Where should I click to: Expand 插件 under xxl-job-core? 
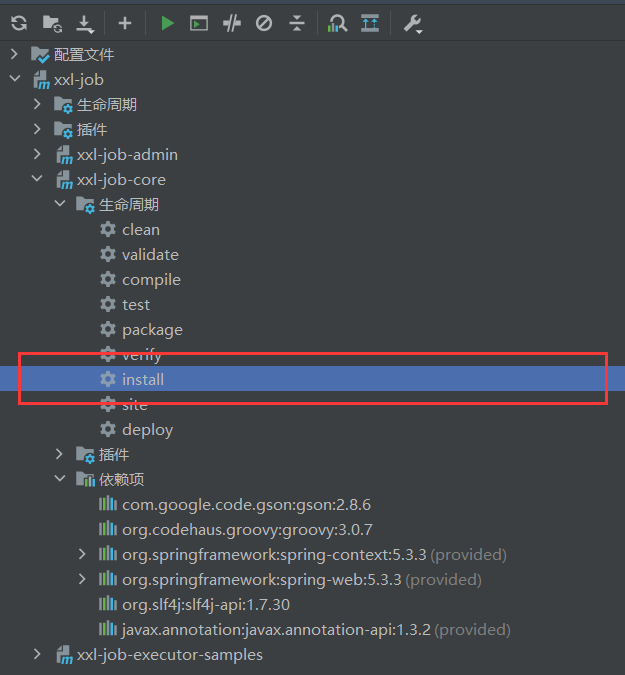[x=59, y=454]
